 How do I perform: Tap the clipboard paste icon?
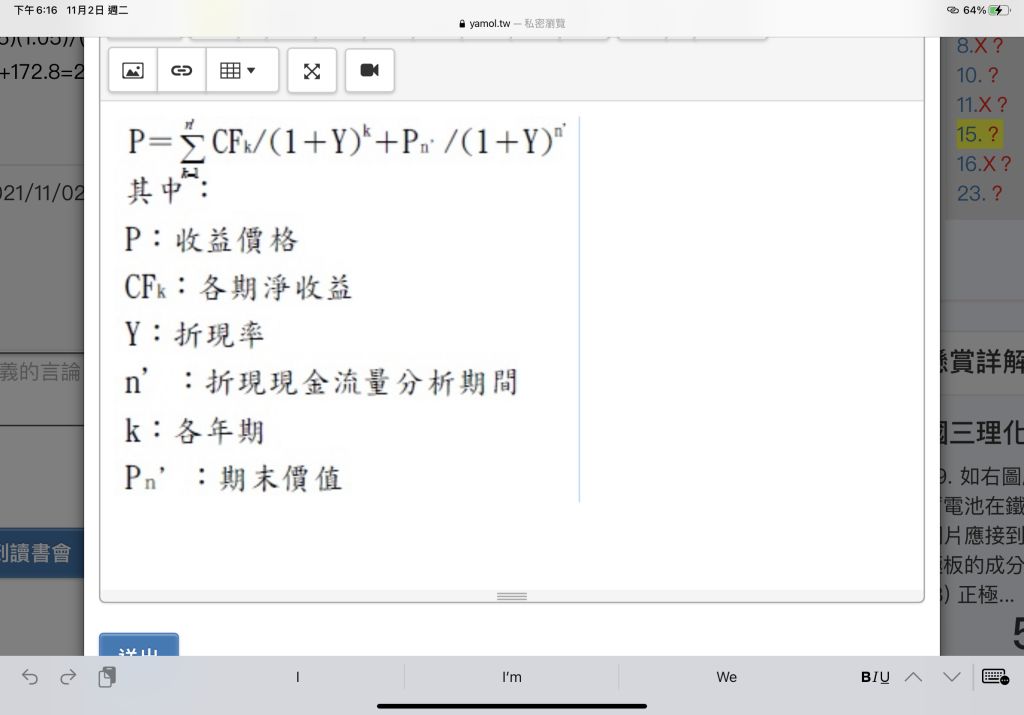[x=107, y=677]
